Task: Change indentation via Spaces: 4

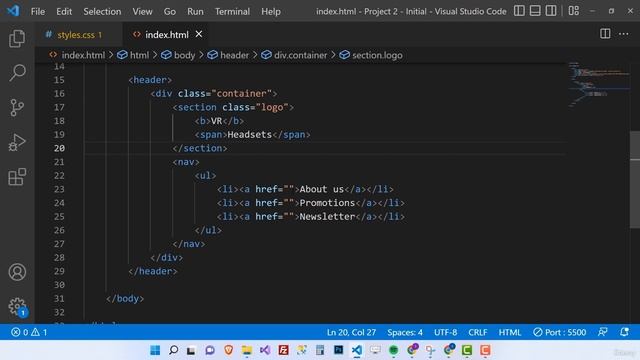Action: tap(405, 332)
